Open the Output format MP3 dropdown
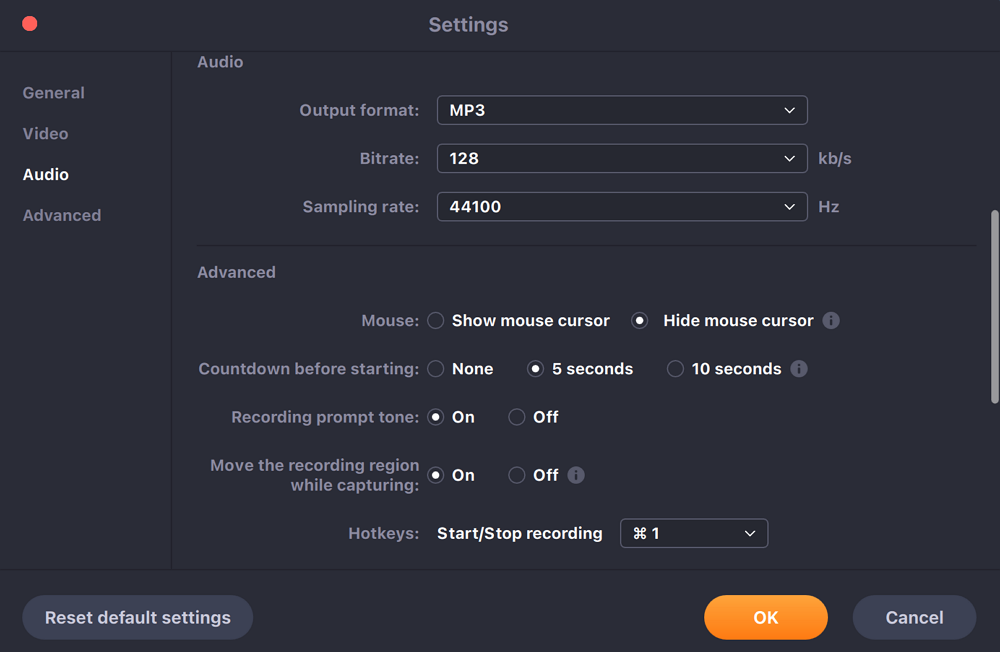The image size is (1000, 652). [622, 110]
